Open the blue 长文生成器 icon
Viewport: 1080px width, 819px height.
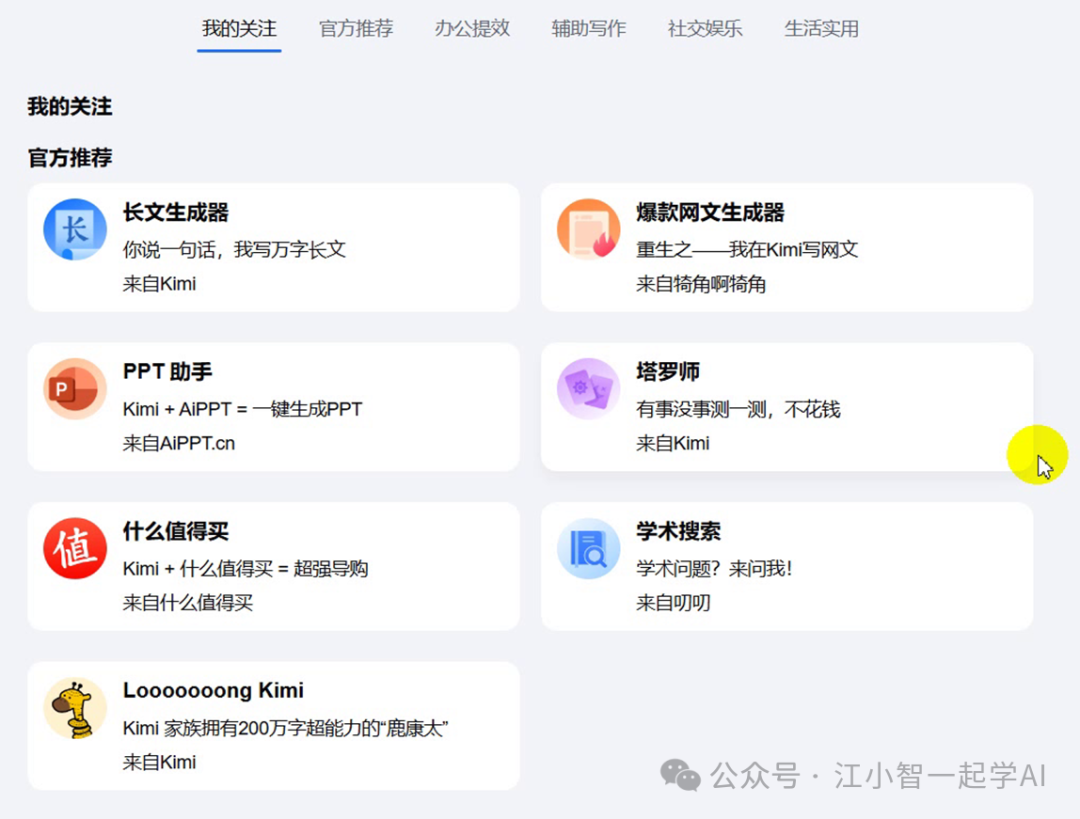click(75, 229)
